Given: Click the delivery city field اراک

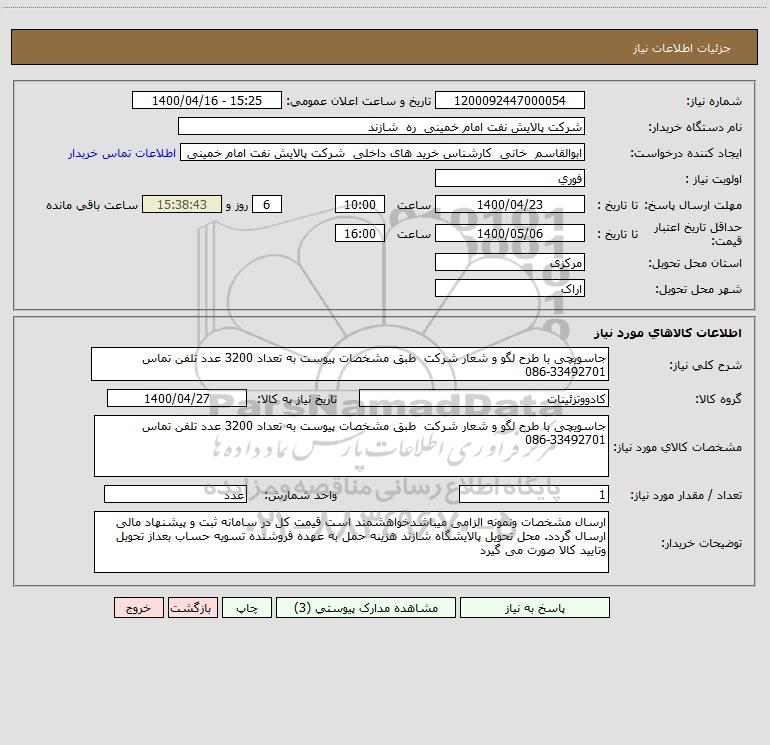Looking at the screenshot, I should click(x=510, y=288).
